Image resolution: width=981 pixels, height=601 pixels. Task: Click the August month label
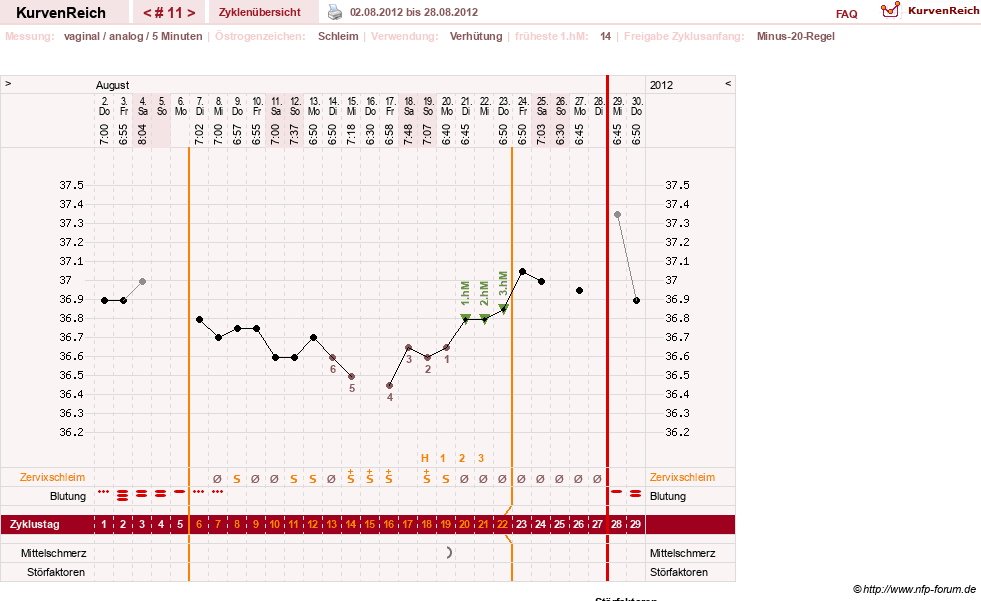pos(112,85)
